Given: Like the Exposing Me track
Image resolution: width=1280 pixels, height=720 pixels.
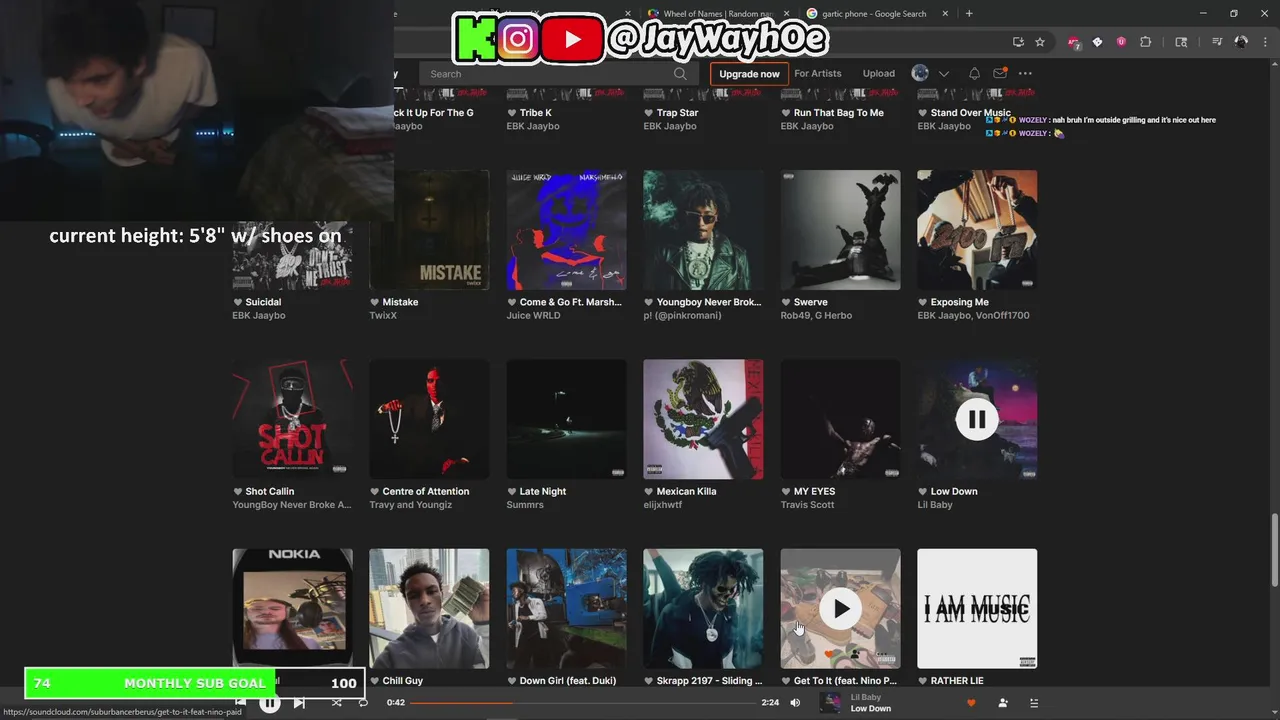Looking at the screenshot, I should pyautogui.click(x=923, y=302).
